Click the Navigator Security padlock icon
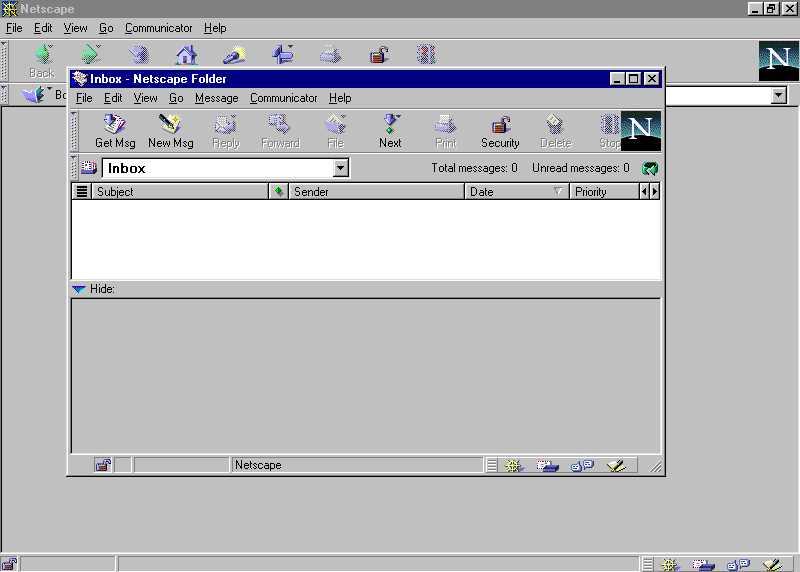The width and height of the screenshot is (800, 572). click(x=379, y=55)
